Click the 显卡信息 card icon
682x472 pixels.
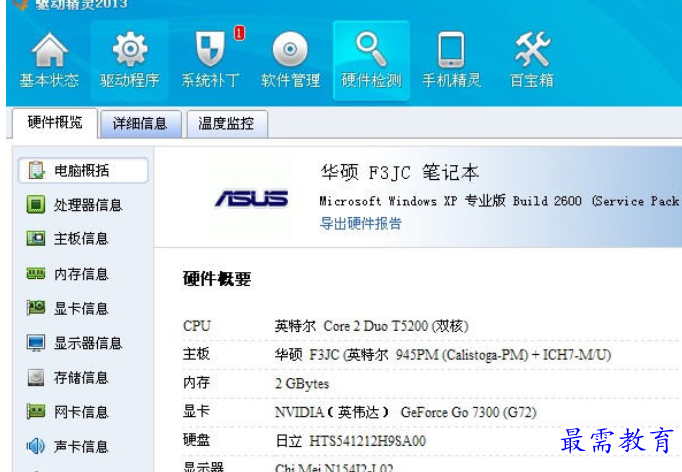pyautogui.click(x=36, y=308)
